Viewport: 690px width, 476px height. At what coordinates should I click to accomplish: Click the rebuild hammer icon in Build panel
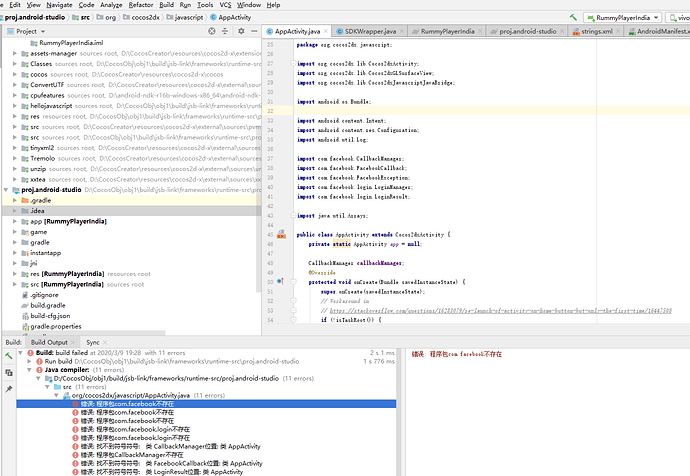9,356
